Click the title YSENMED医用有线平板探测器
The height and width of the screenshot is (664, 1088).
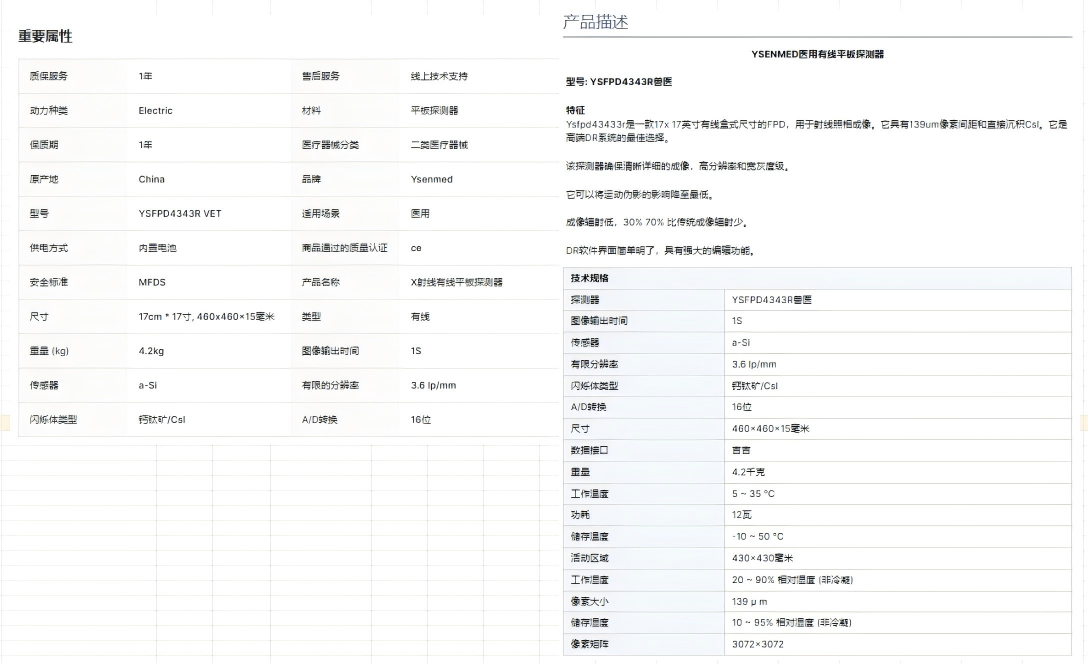point(817,54)
